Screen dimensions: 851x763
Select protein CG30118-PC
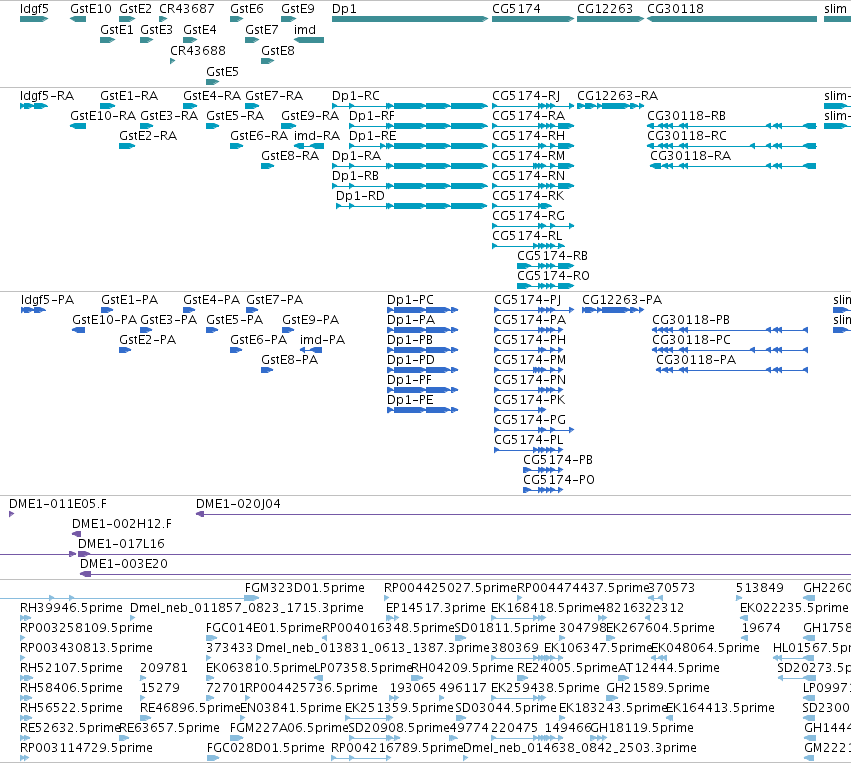point(691,340)
